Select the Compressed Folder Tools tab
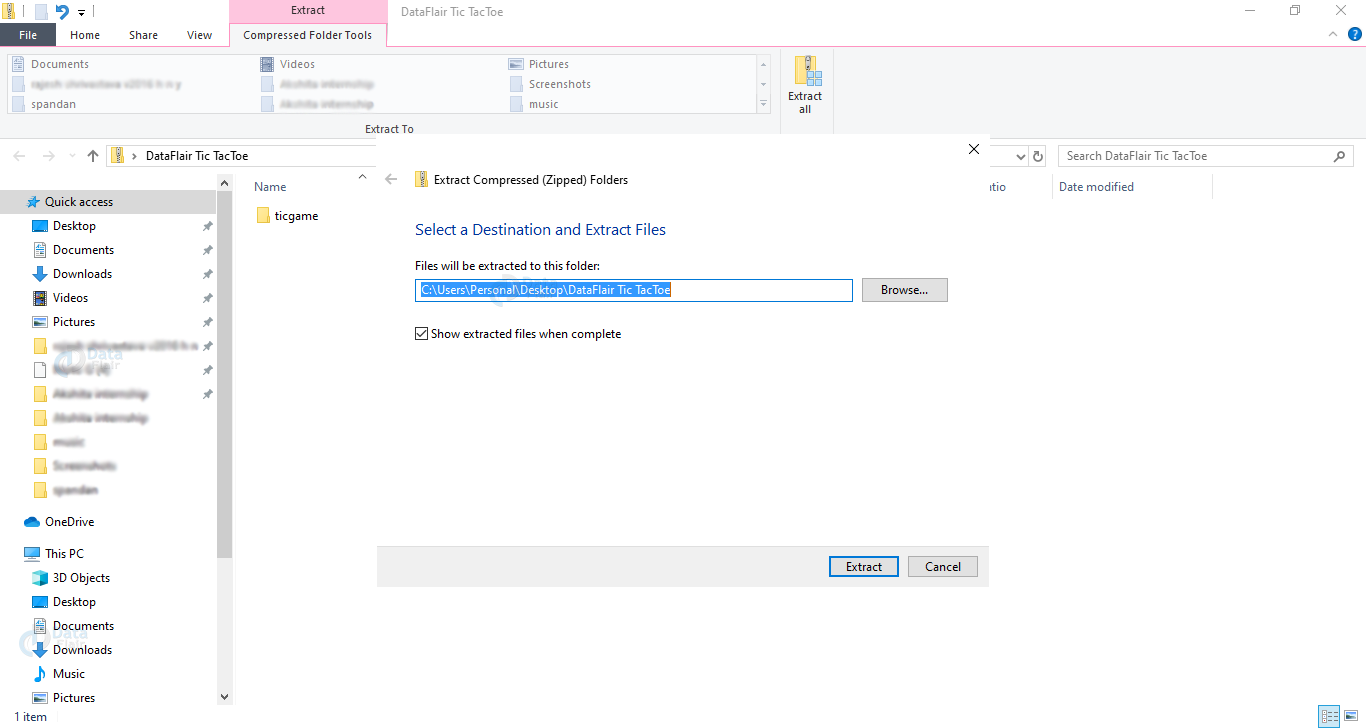 pyautogui.click(x=308, y=35)
